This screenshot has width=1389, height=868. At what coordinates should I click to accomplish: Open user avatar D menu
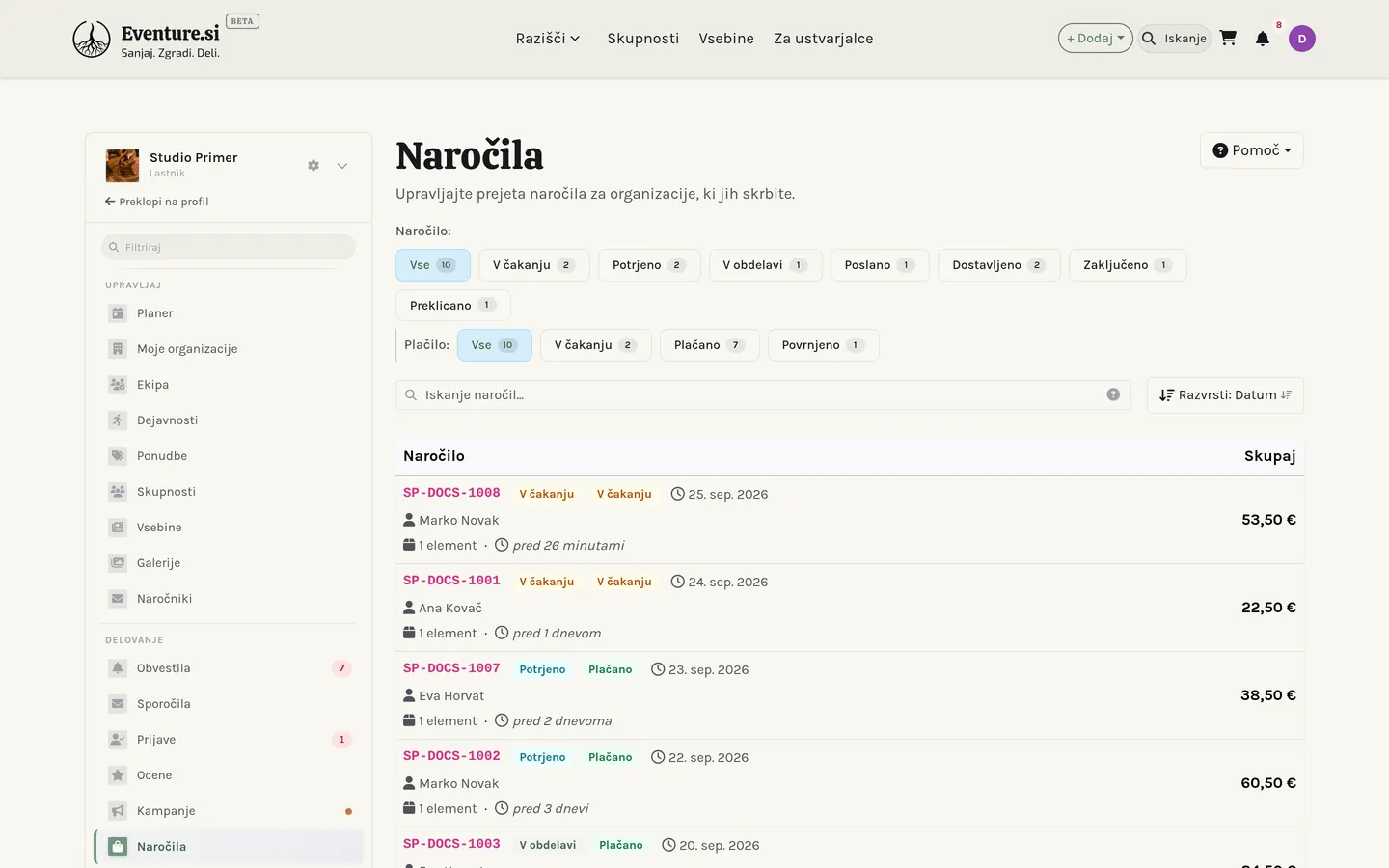click(1302, 39)
